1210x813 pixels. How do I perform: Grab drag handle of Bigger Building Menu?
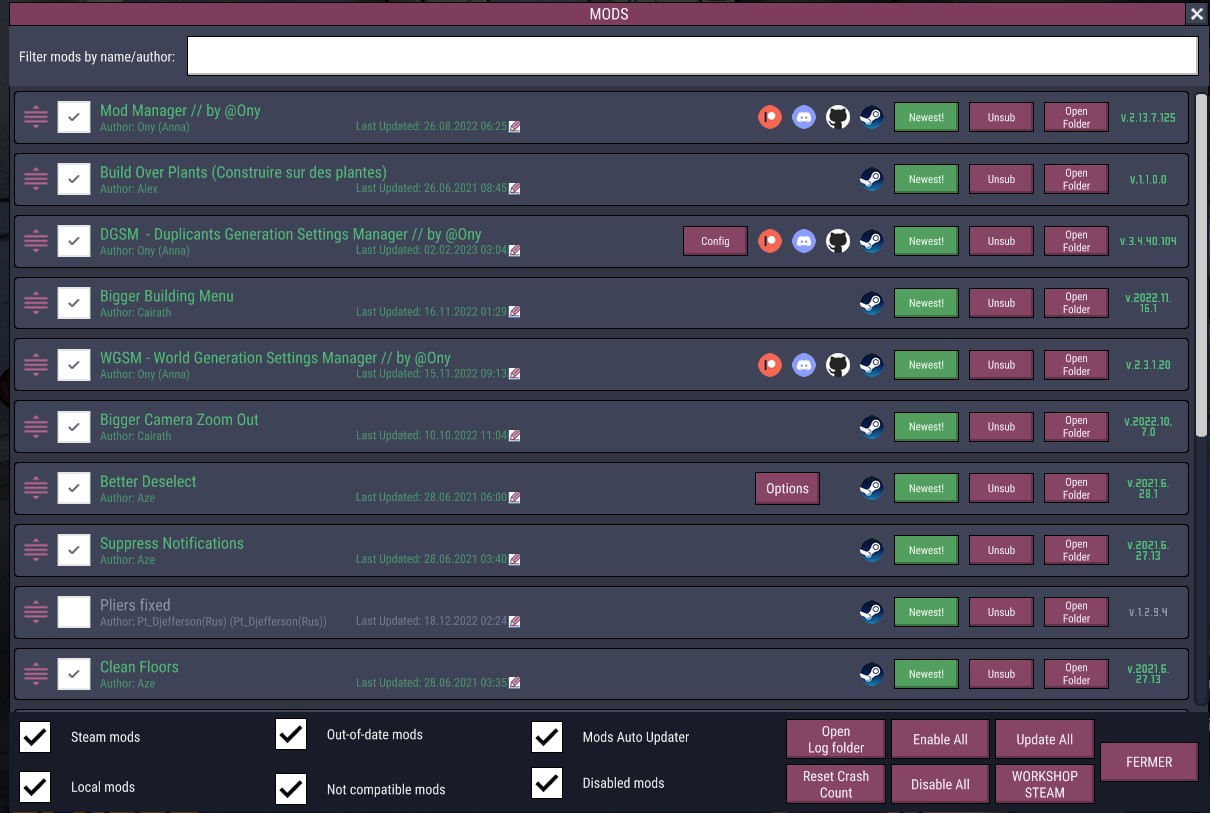36,303
